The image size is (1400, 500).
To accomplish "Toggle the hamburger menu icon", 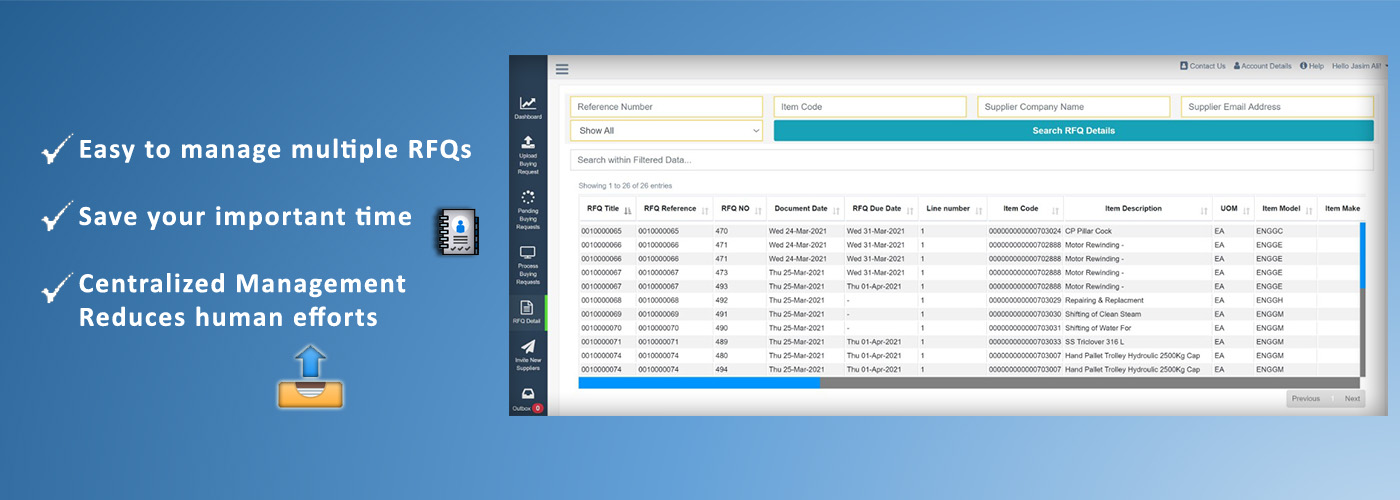I will click(562, 69).
